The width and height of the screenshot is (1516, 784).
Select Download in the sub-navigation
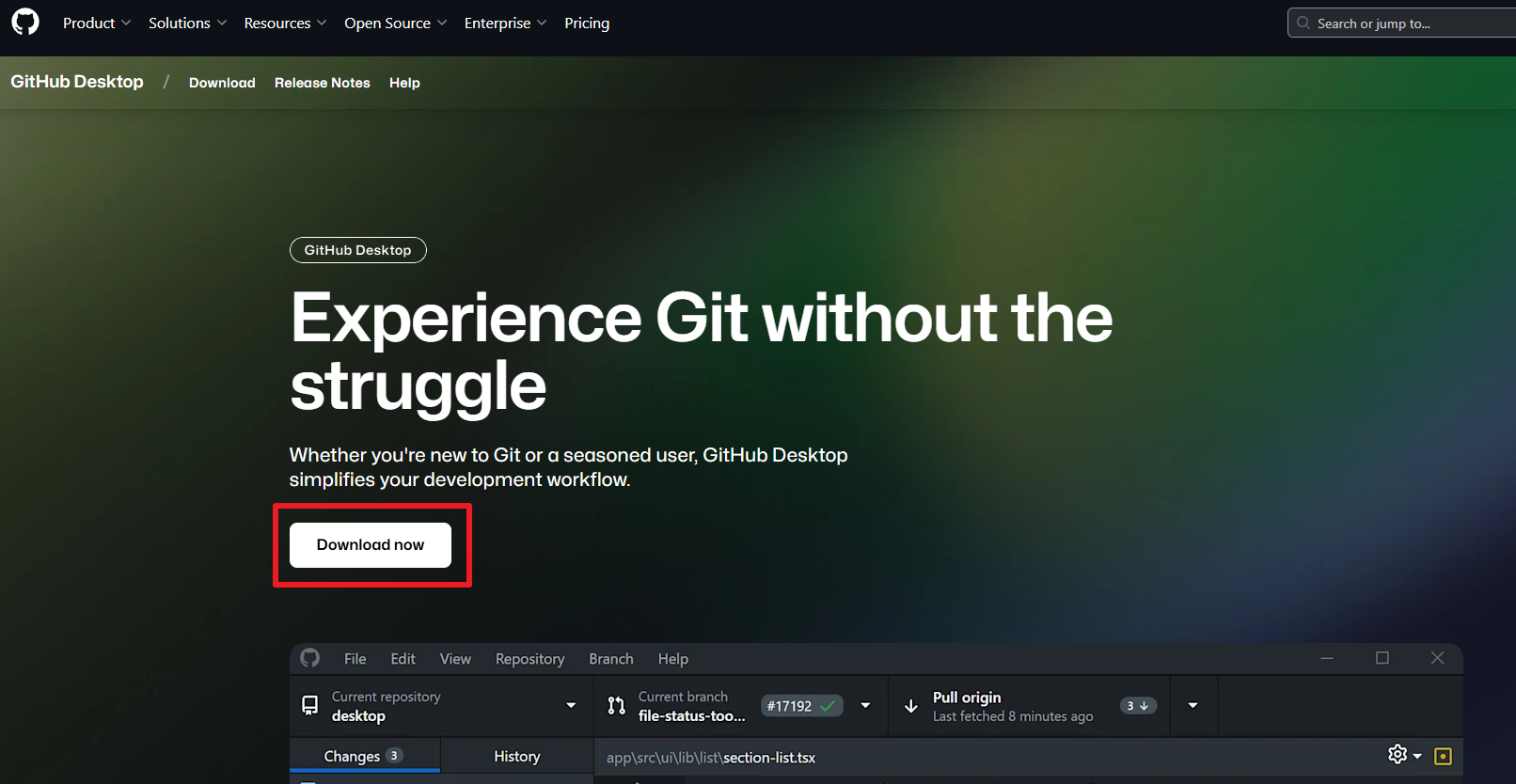222,83
